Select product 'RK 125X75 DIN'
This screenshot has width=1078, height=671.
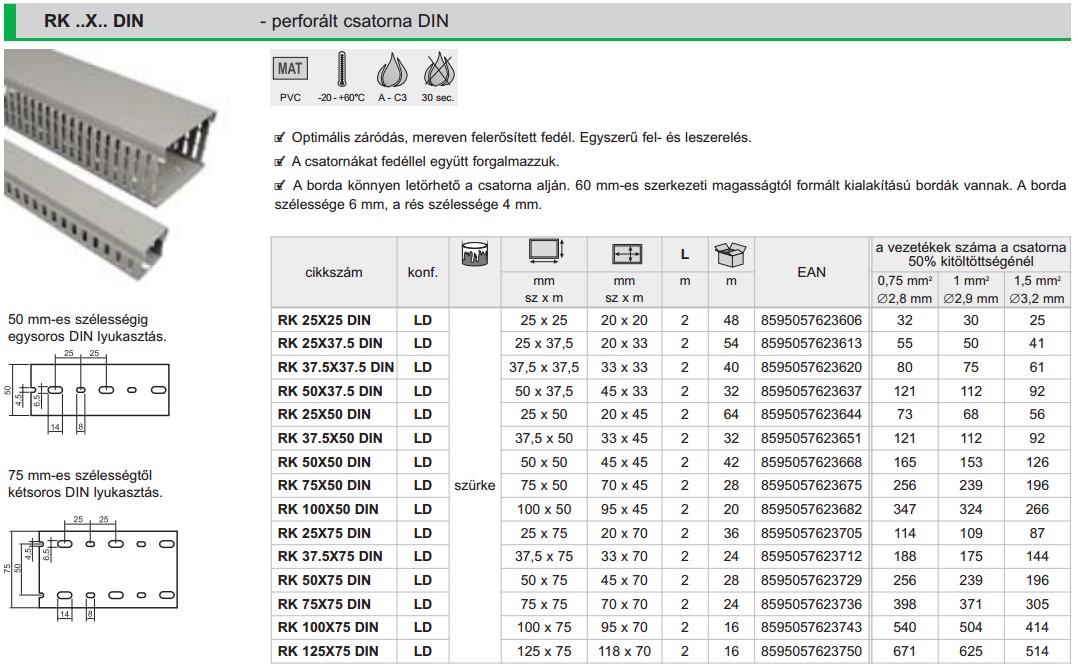pyautogui.click(x=328, y=652)
